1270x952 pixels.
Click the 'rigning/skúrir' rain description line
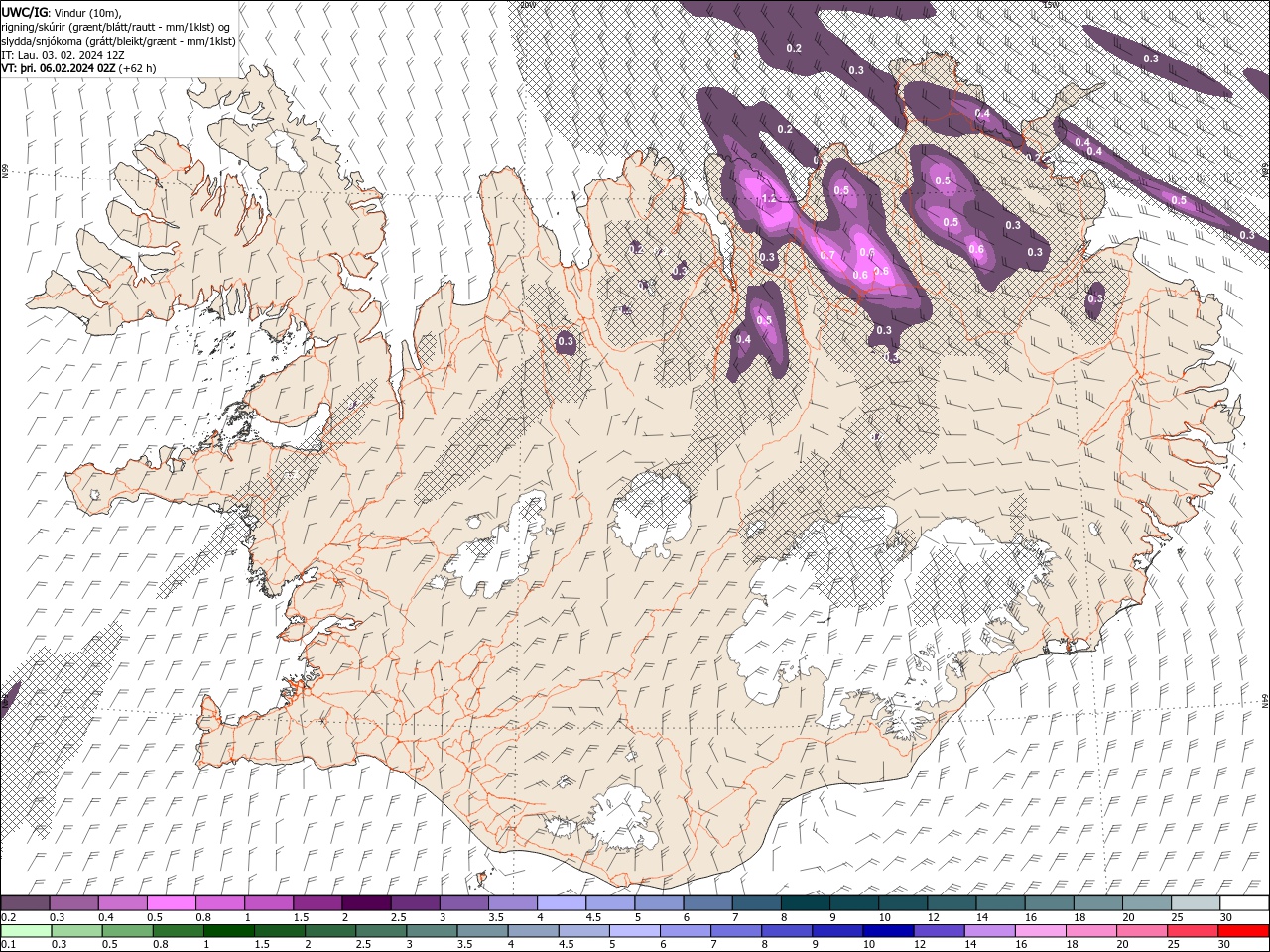116,27
